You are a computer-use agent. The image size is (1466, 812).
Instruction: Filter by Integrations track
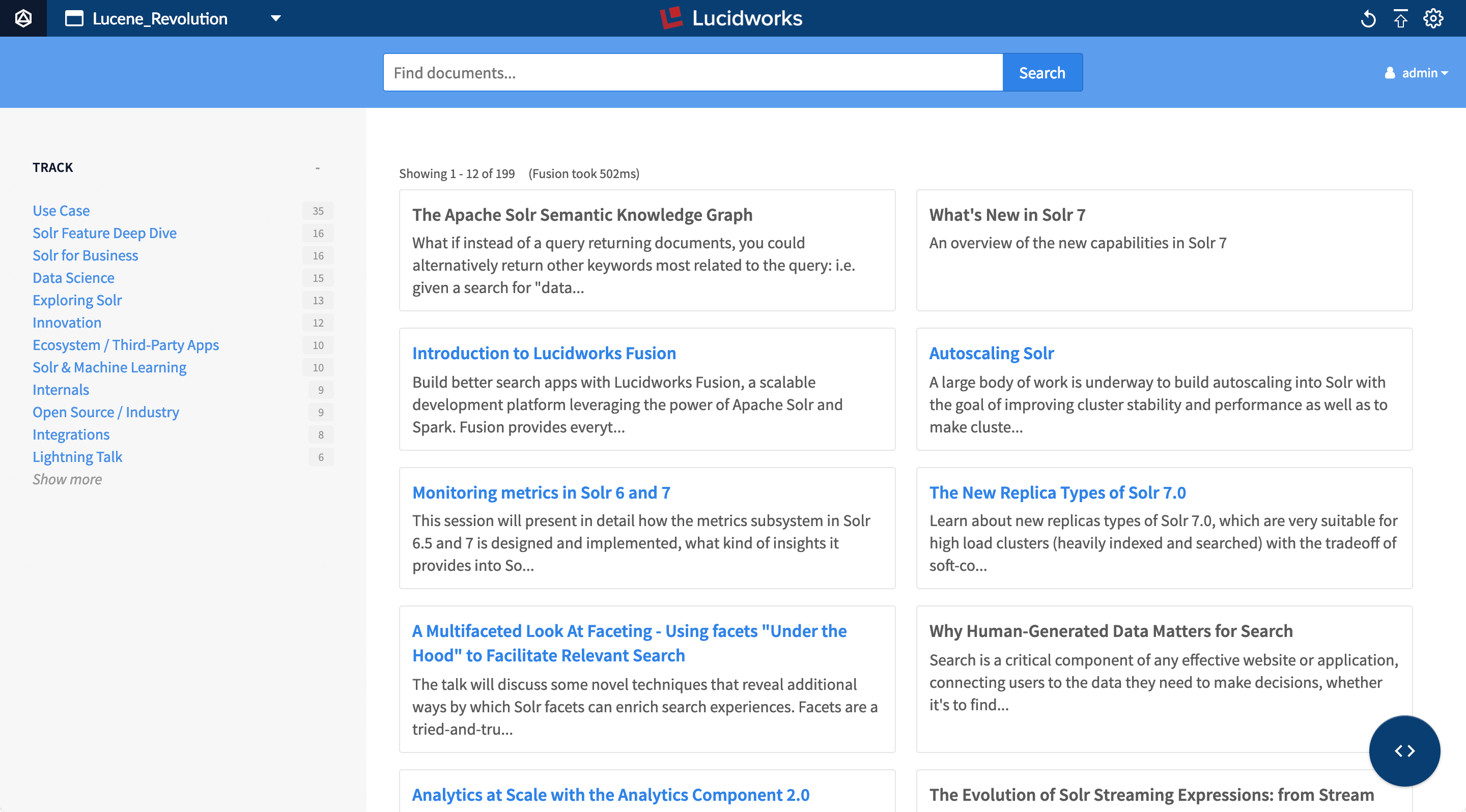(x=71, y=434)
